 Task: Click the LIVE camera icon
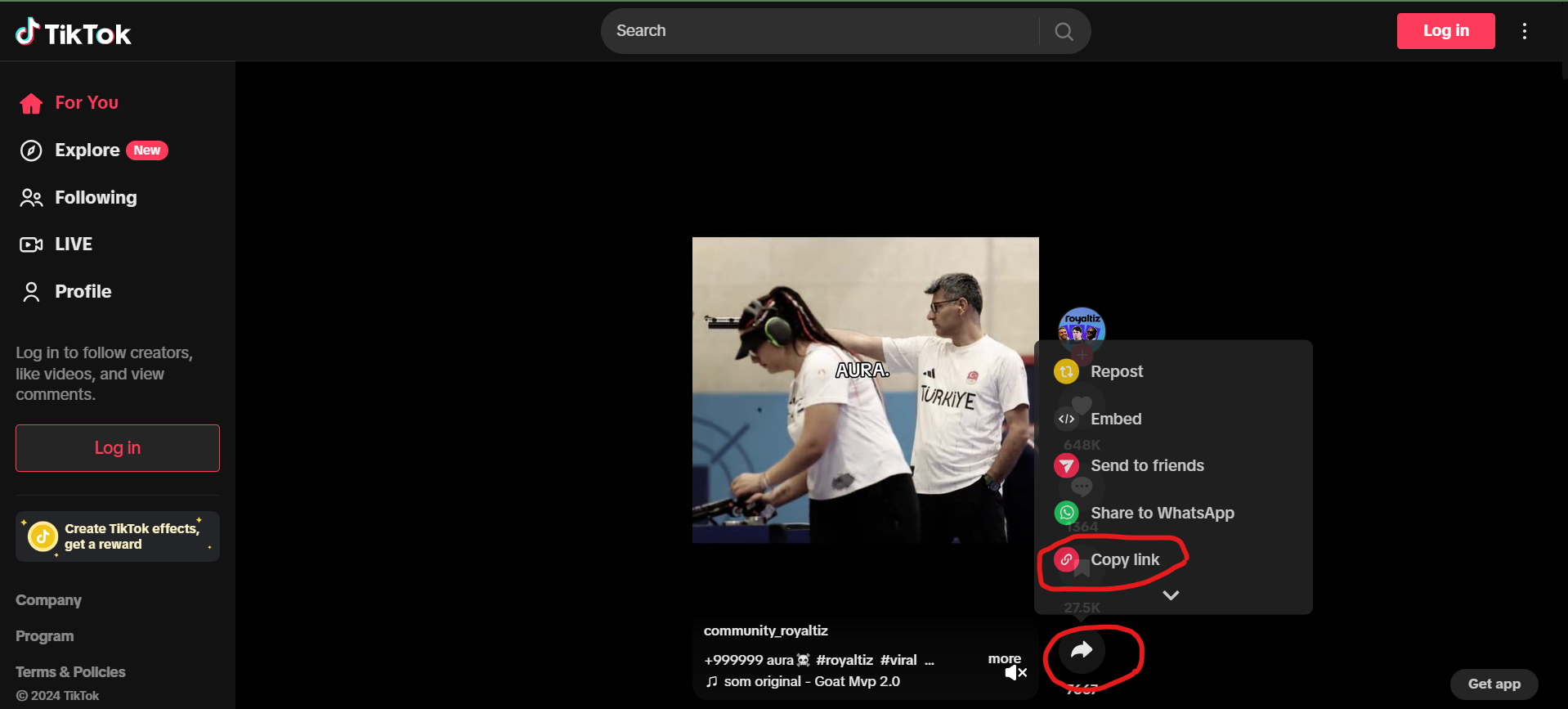pyautogui.click(x=31, y=245)
